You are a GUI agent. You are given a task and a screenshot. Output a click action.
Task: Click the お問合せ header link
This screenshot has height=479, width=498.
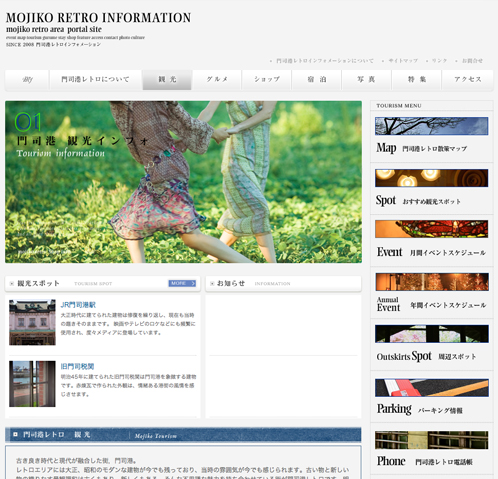point(472,61)
